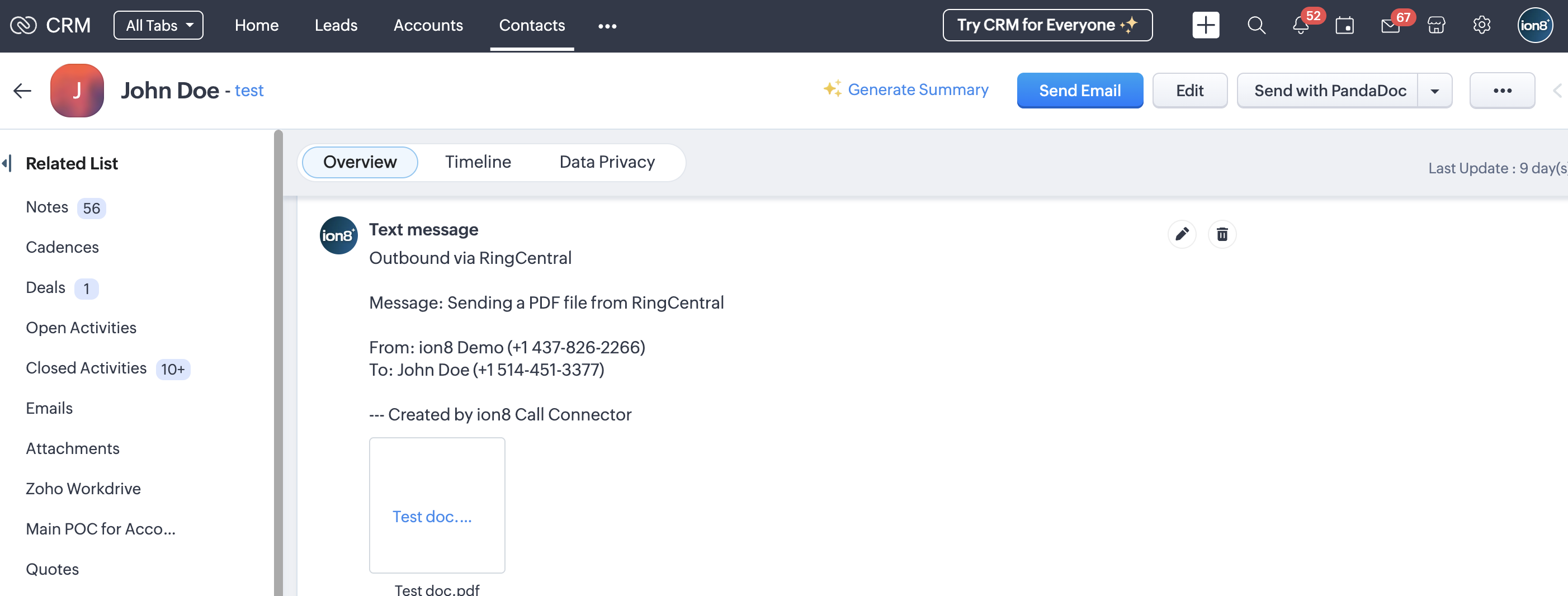
Task: Go to previous record using the chevron
Action: (x=1557, y=91)
